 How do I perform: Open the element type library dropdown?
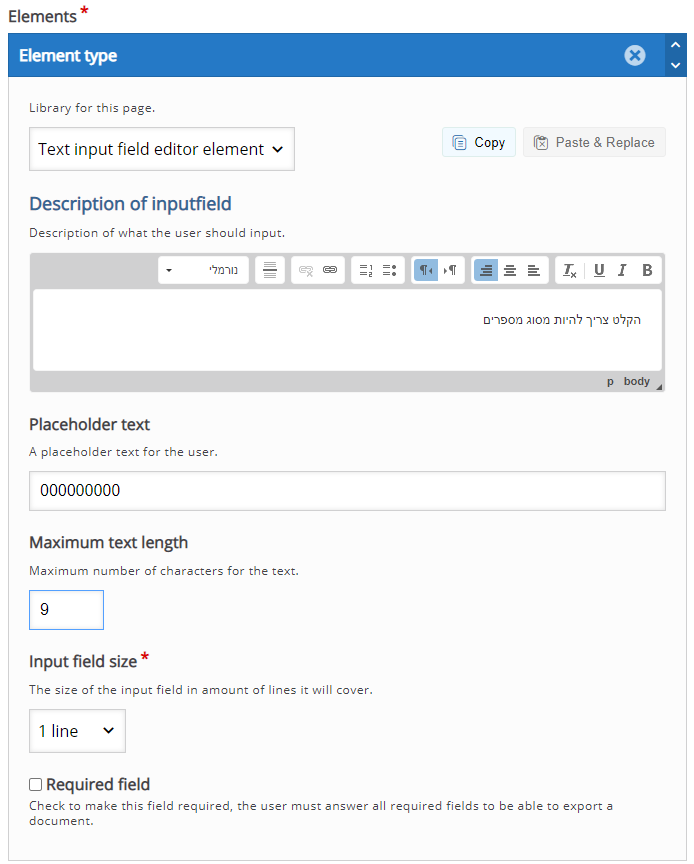click(x=161, y=149)
